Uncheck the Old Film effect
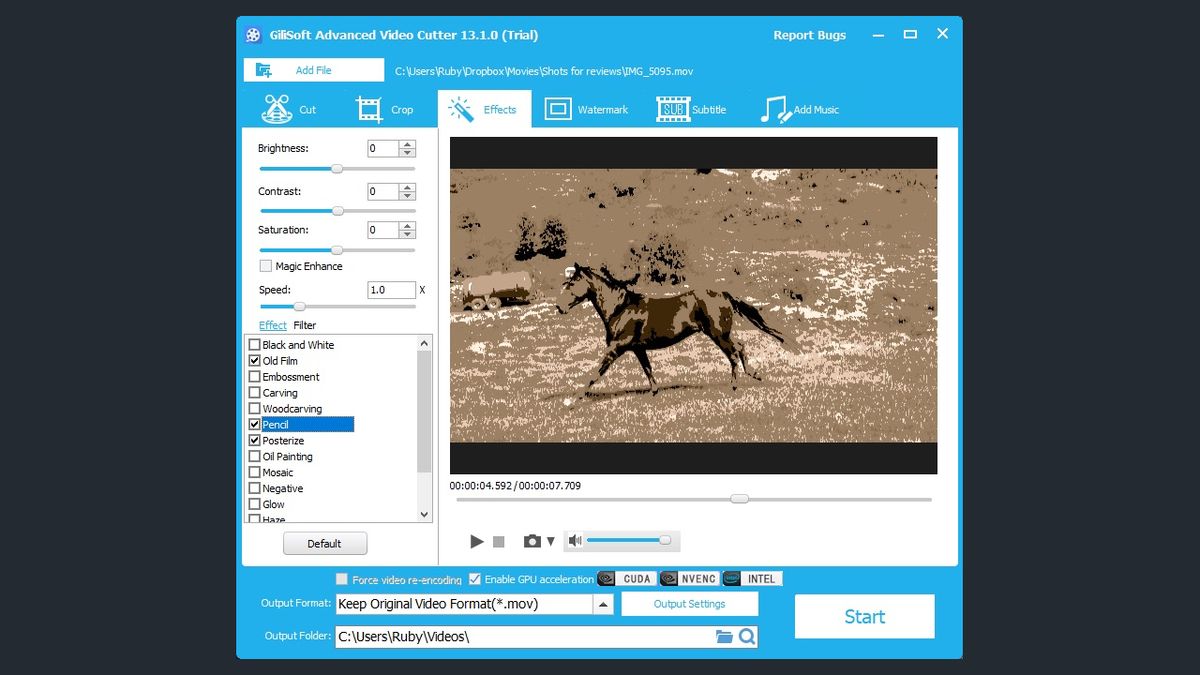 [x=254, y=360]
